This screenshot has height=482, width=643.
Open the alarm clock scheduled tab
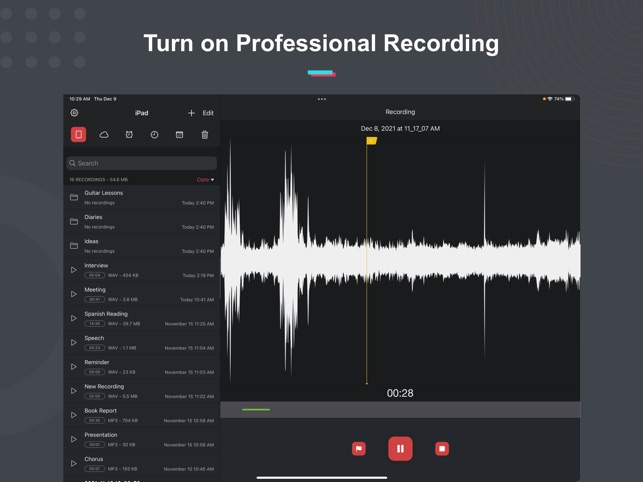pyautogui.click(x=129, y=135)
